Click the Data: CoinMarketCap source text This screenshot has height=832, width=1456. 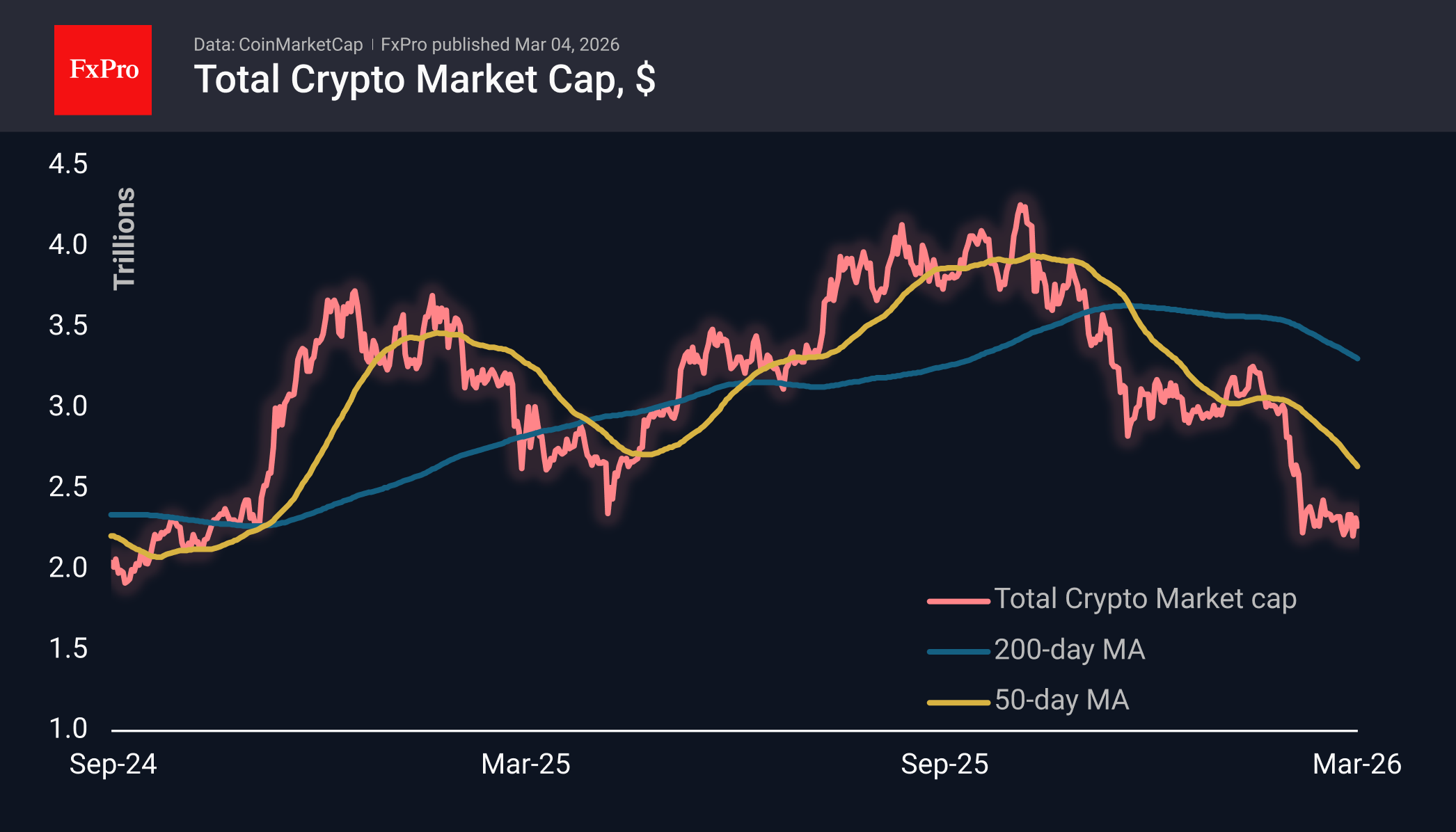tap(278, 45)
